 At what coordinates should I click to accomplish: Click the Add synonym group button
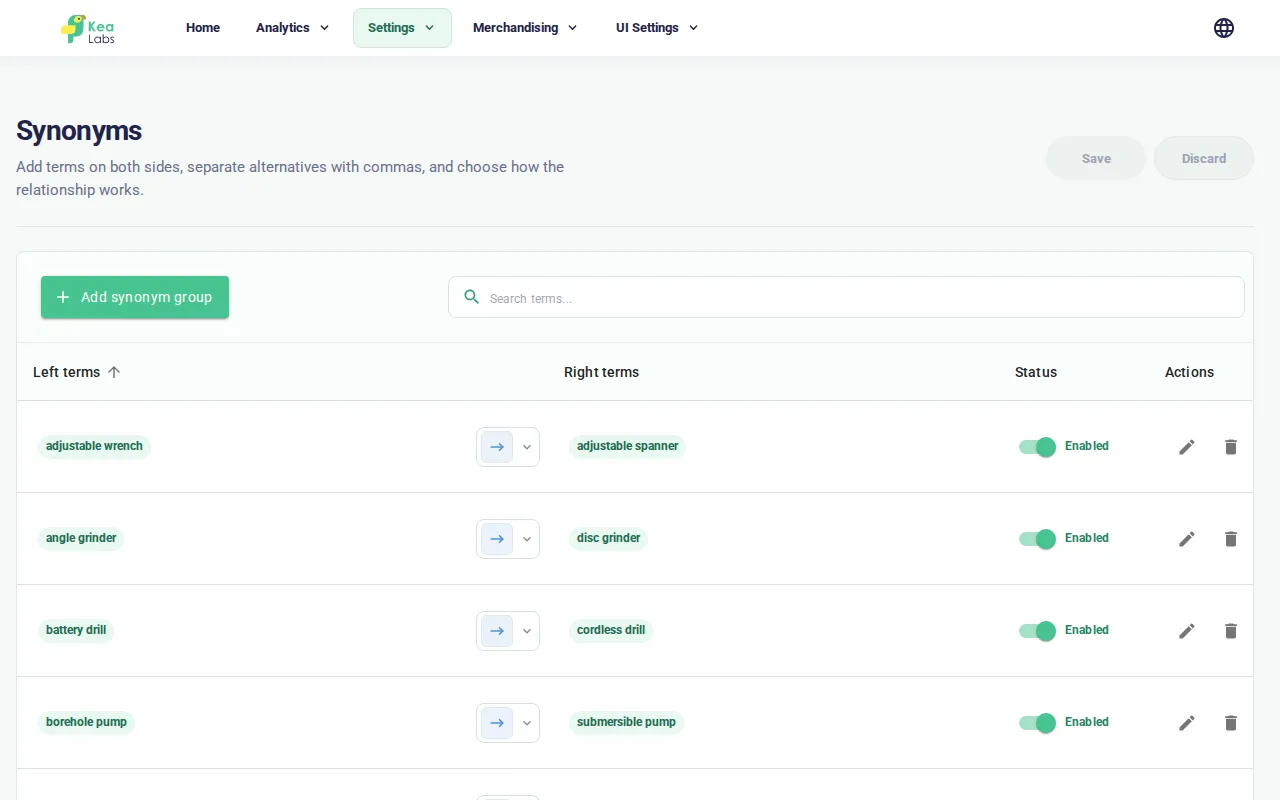tap(135, 297)
